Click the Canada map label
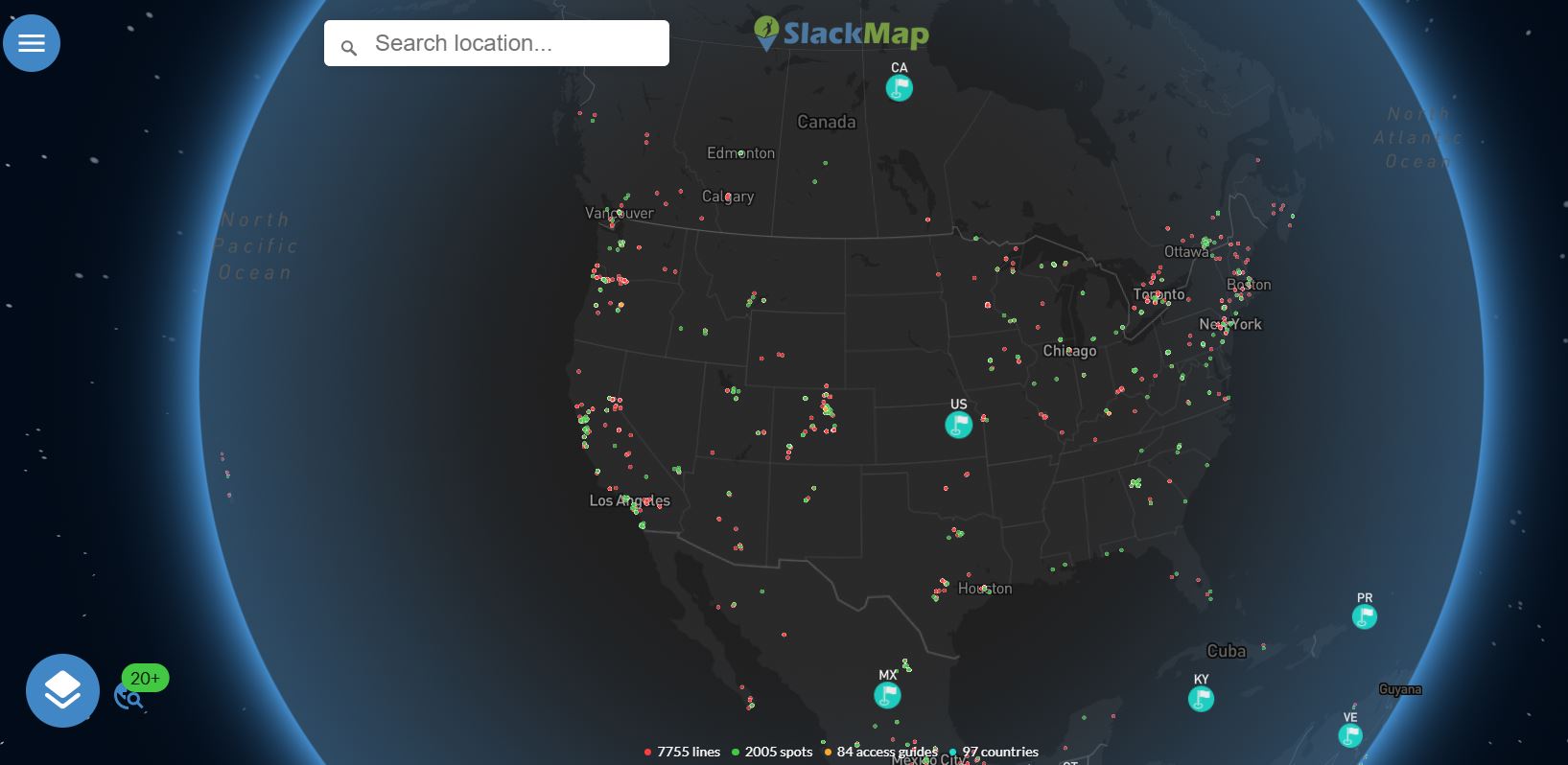Screen dimensions: 1568x765 tap(827, 122)
